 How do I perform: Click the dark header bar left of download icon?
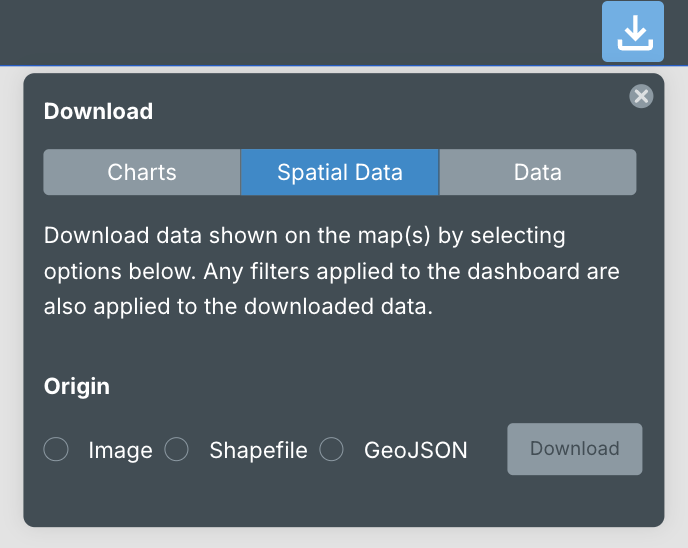(x=300, y=32)
